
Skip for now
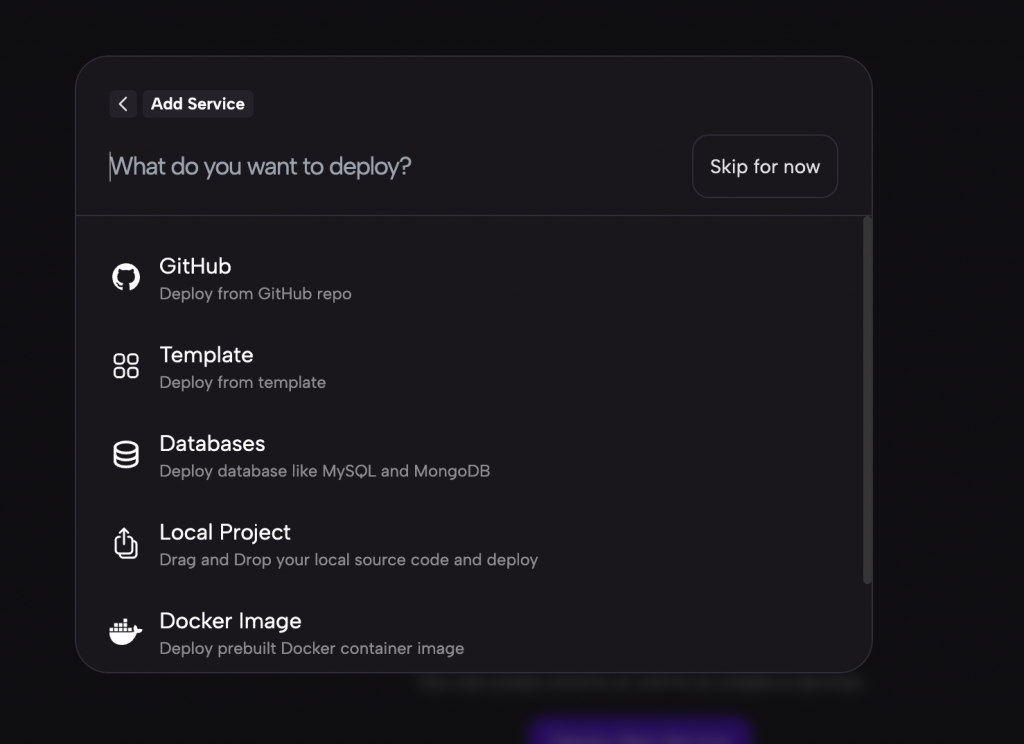(765, 167)
